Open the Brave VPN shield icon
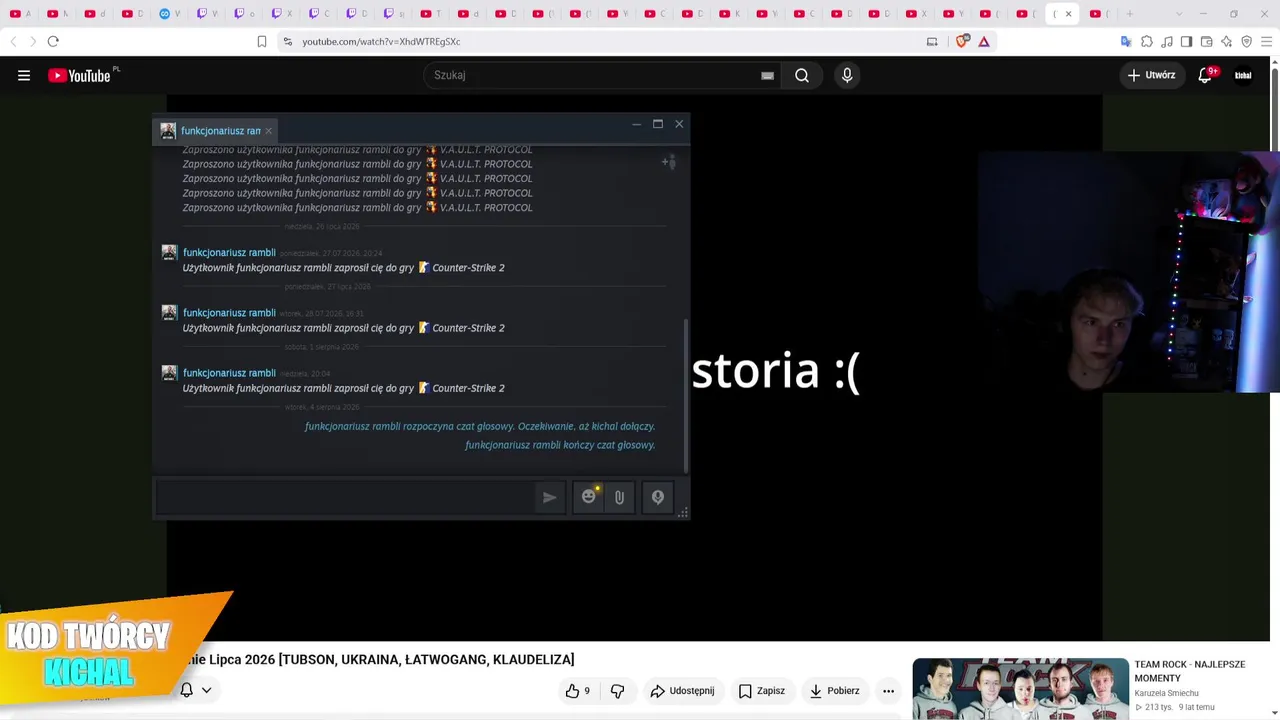1280x720 pixels. click(x=1246, y=41)
